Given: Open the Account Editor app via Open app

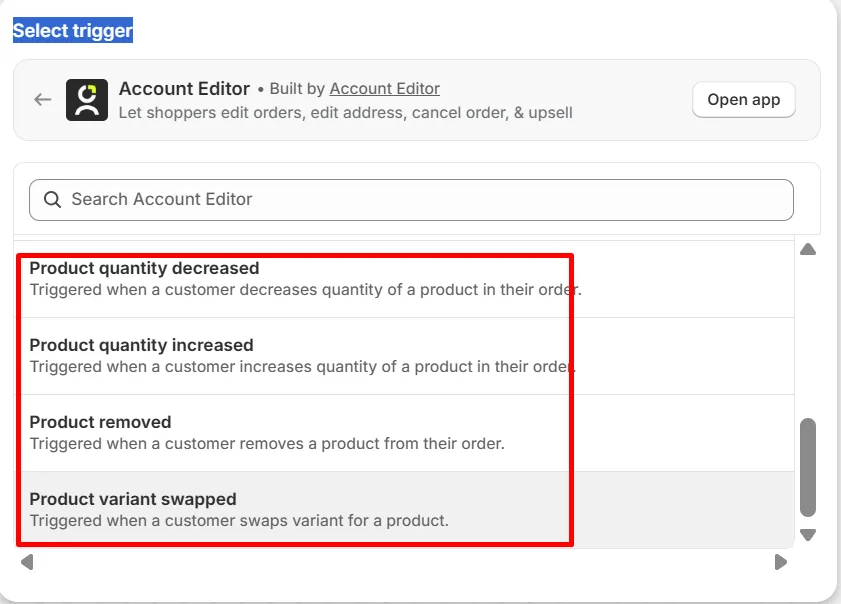Looking at the screenshot, I should click(743, 100).
